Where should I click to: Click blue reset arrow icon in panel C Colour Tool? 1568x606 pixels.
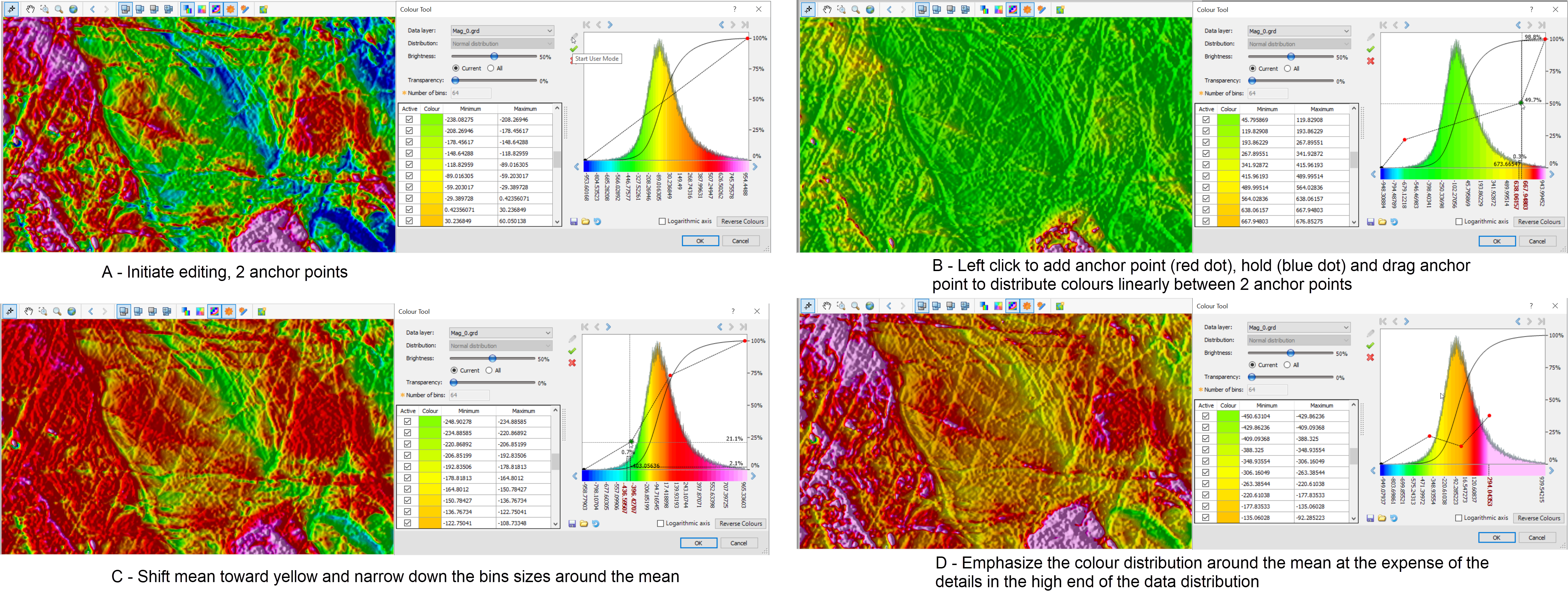point(595,524)
